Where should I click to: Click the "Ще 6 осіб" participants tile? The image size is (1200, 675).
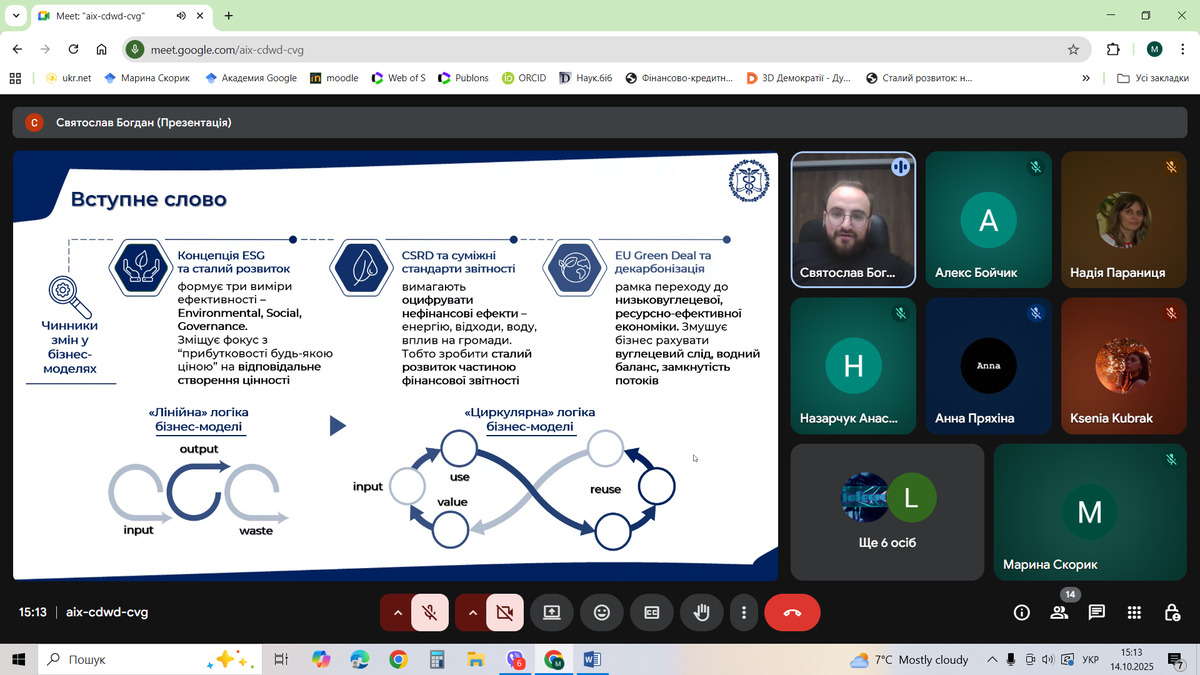[x=887, y=511]
